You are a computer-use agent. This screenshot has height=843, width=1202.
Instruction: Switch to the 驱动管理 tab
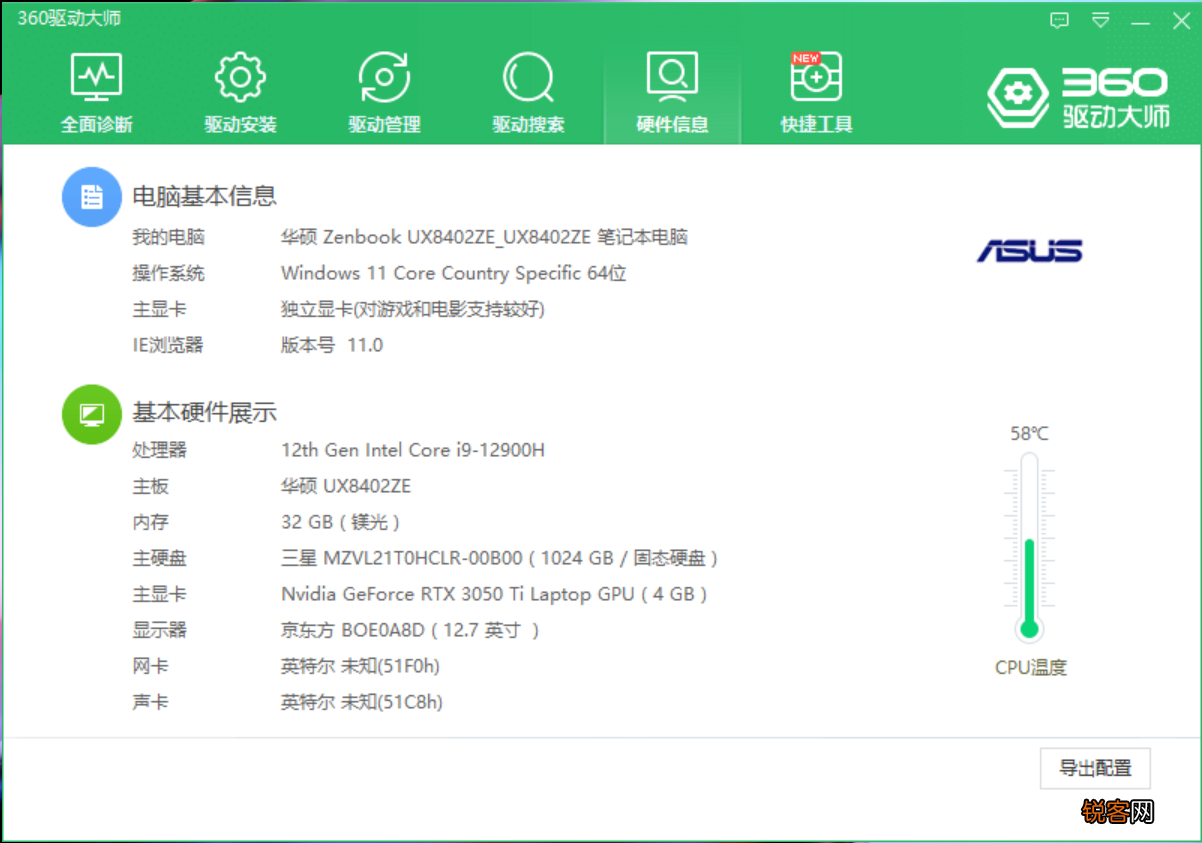click(x=384, y=93)
